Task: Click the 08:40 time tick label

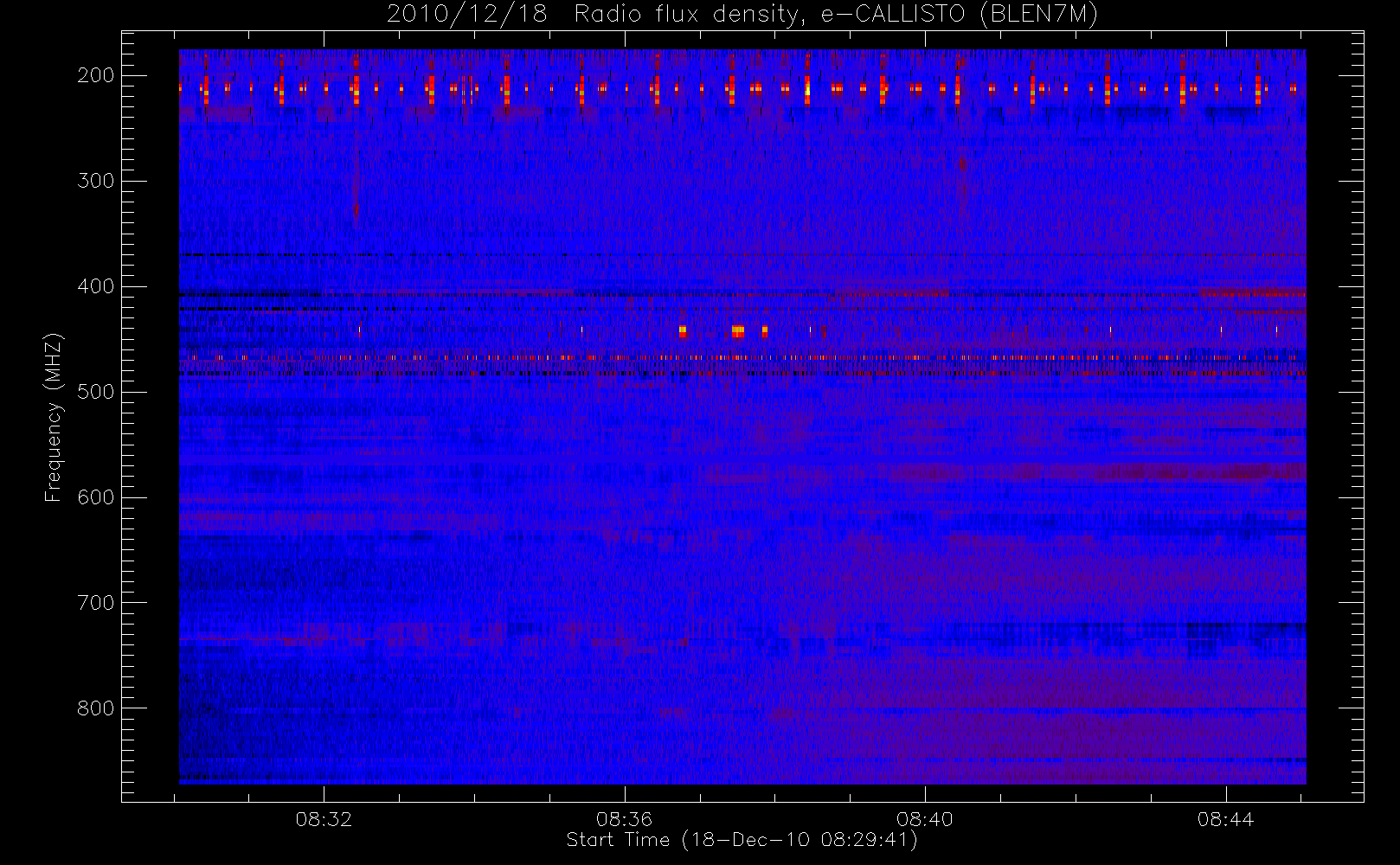Action: click(925, 819)
